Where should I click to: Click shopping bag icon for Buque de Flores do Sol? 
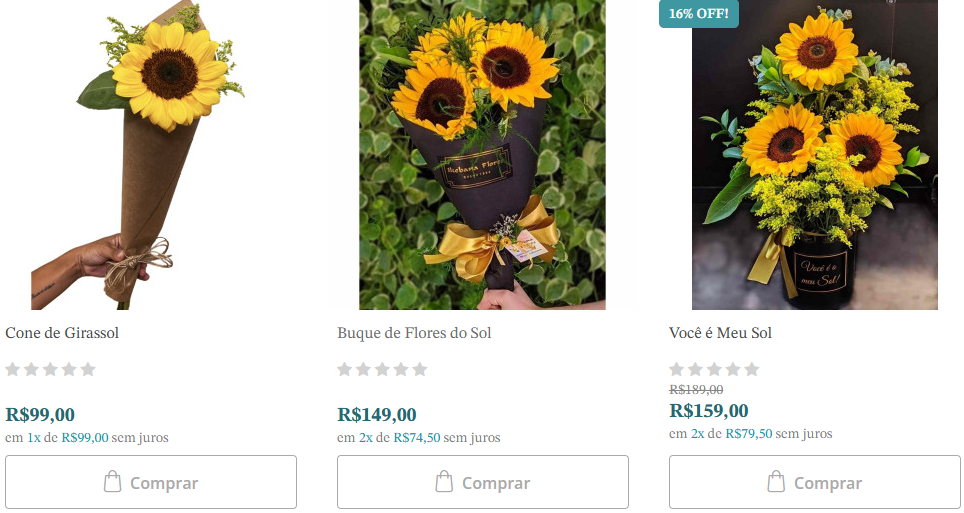[445, 483]
